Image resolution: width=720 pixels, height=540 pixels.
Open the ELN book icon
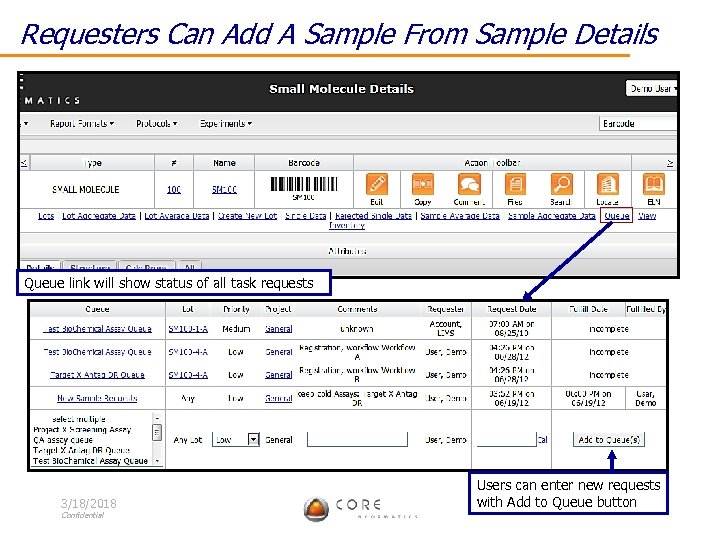pyautogui.click(x=653, y=185)
